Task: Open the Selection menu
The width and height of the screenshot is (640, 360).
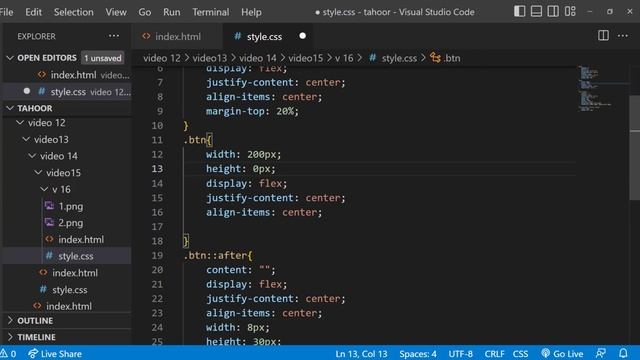Action: pyautogui.click(x=73, y=12)
